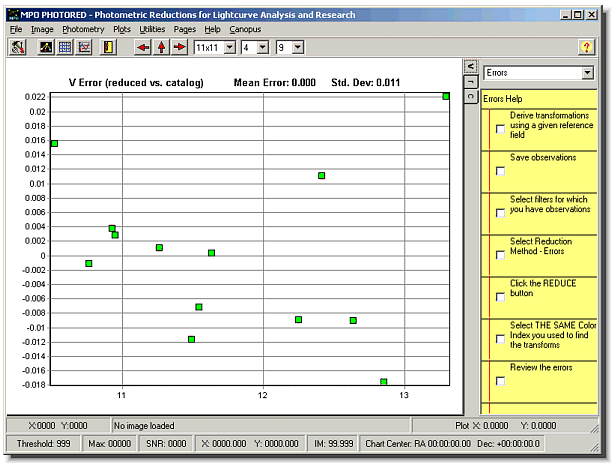Screen dimensions: 614x466
Task: Click the yellow question mark help icon
Action: (x=587, y=47)
